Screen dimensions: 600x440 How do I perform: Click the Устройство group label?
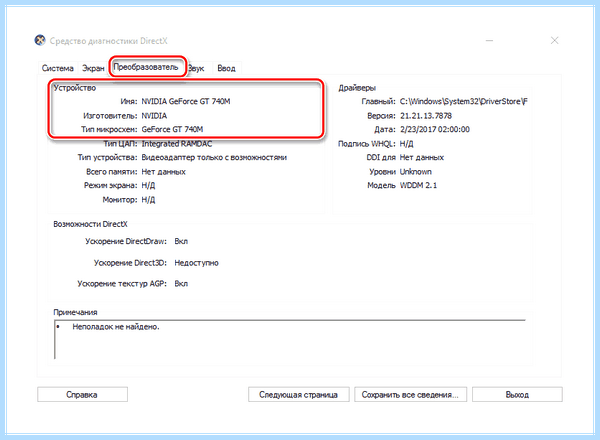coord(75,88)
